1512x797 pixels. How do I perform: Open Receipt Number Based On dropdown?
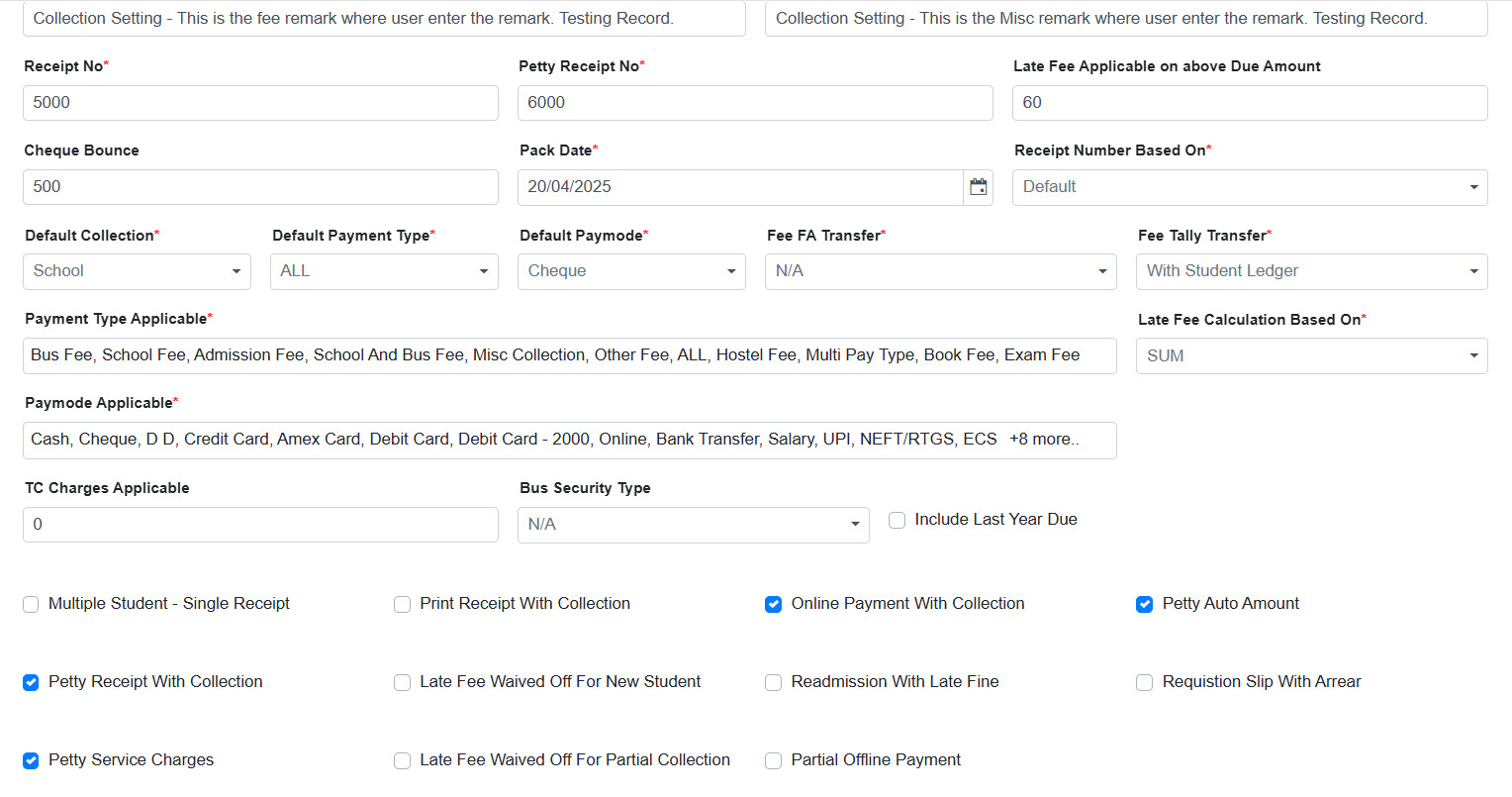pyautogui.click(x=1249, y=187)
